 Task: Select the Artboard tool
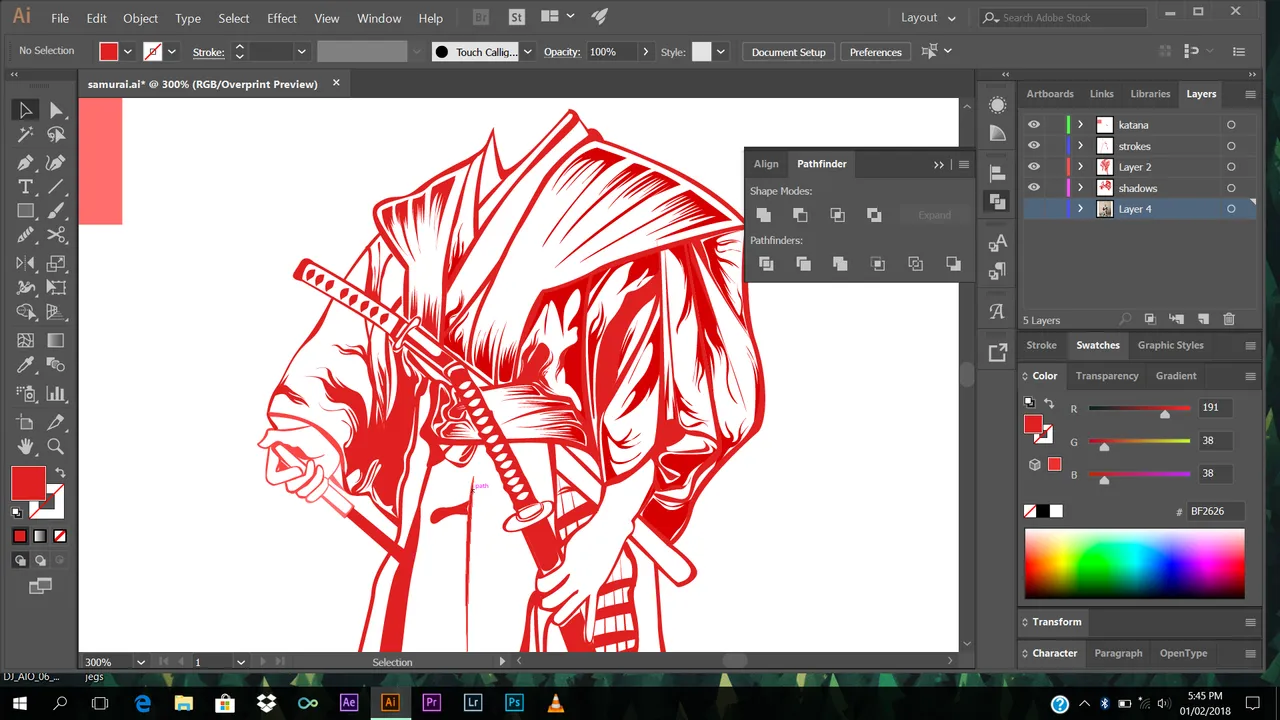(x=25, y=423)
